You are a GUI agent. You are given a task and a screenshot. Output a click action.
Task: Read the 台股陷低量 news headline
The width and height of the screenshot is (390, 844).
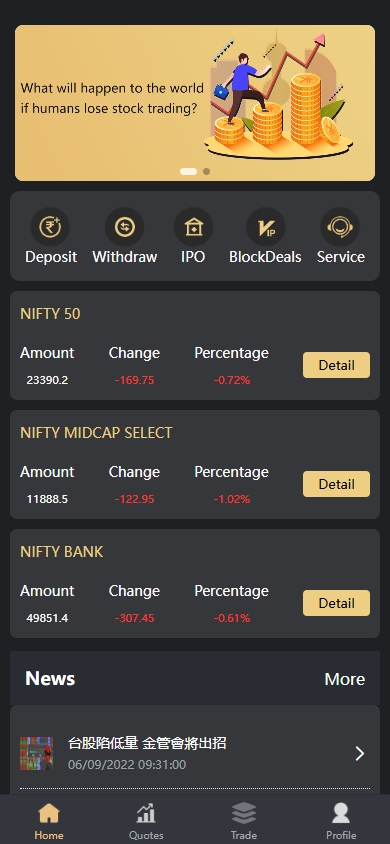(x=147, y=743)
